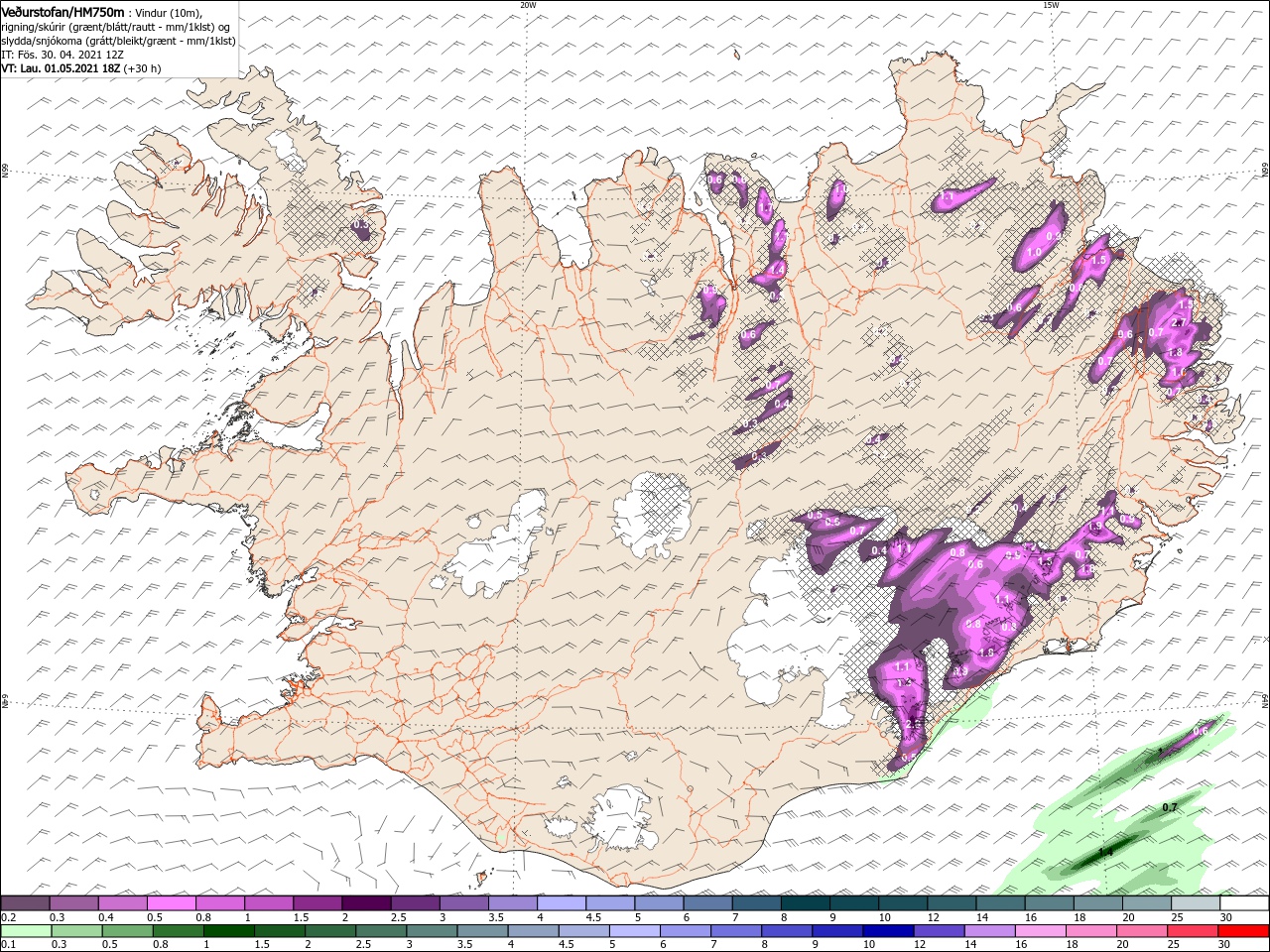
Task: Click the offshore purple streak labeled '0.6' in southeast
Action: tap(1189, 739)
